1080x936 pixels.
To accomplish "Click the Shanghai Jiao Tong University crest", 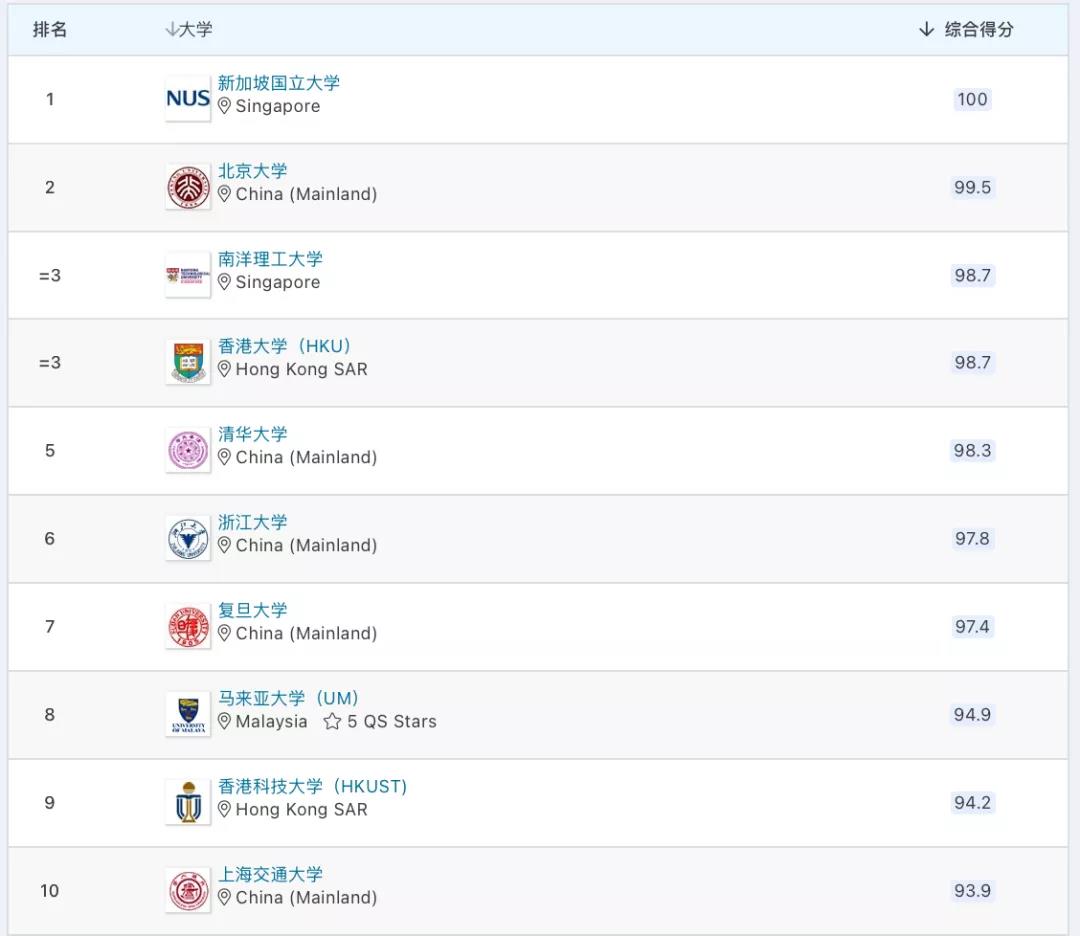I will 187,890.
